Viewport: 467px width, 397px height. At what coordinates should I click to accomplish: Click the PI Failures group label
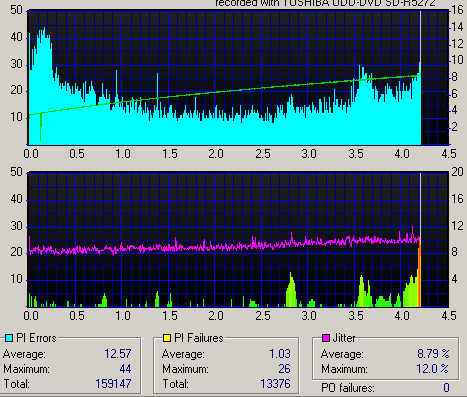(x=199, y=338)
